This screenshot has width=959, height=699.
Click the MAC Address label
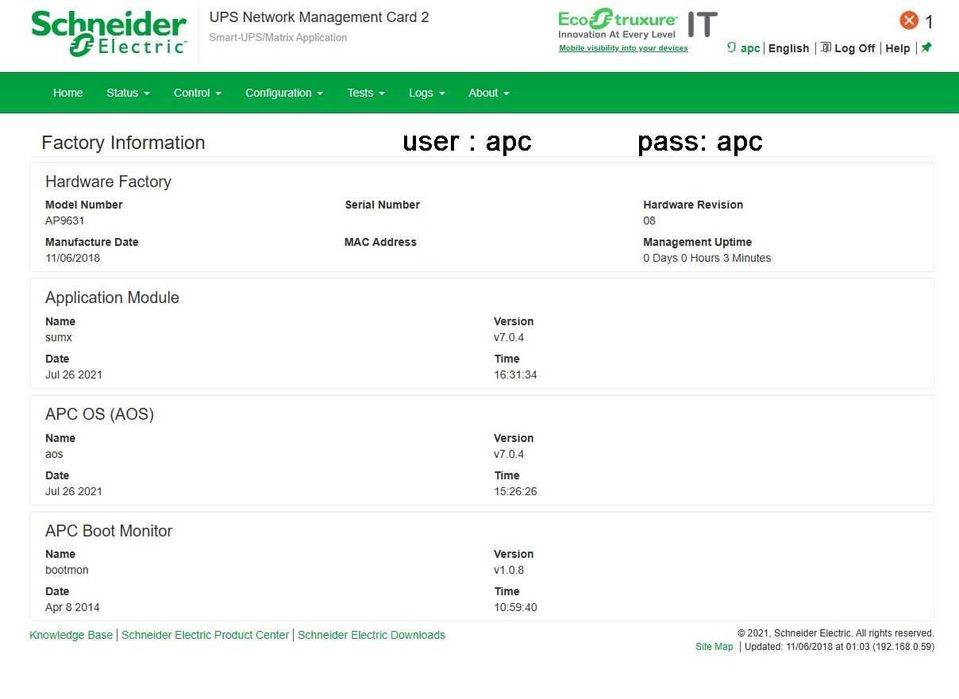(x=380, y=242)
